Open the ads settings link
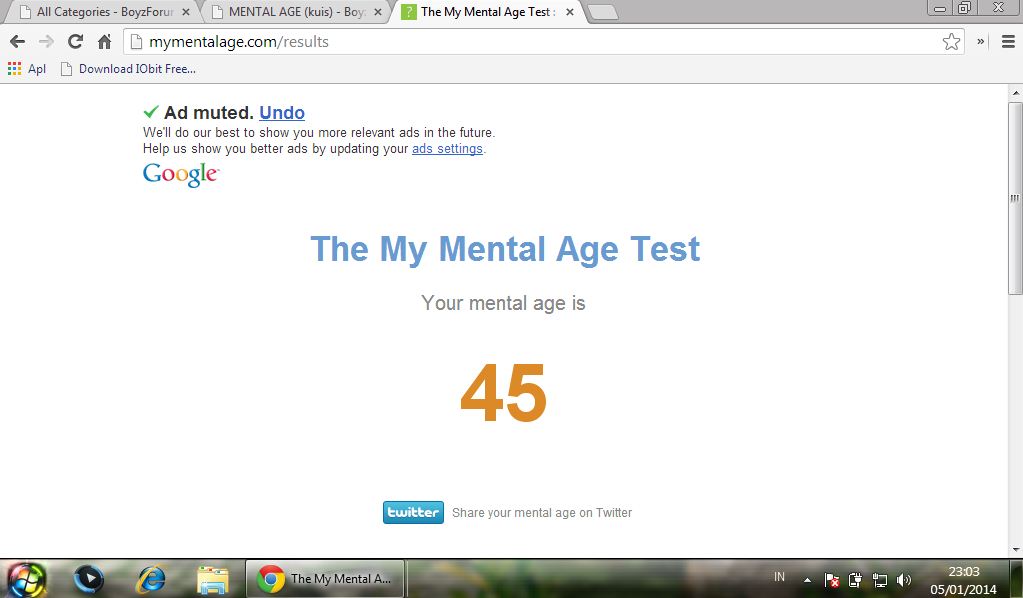Viewport: 1023px width, 598px height. click(447, 149)
